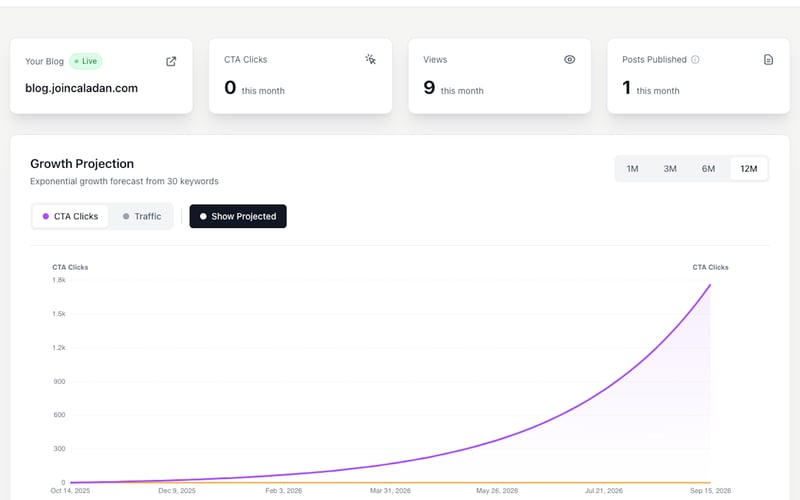The width and height of the screenshot is (800, 500).
Task: Click the Views stat card
Action: click(x=500, y=76)
